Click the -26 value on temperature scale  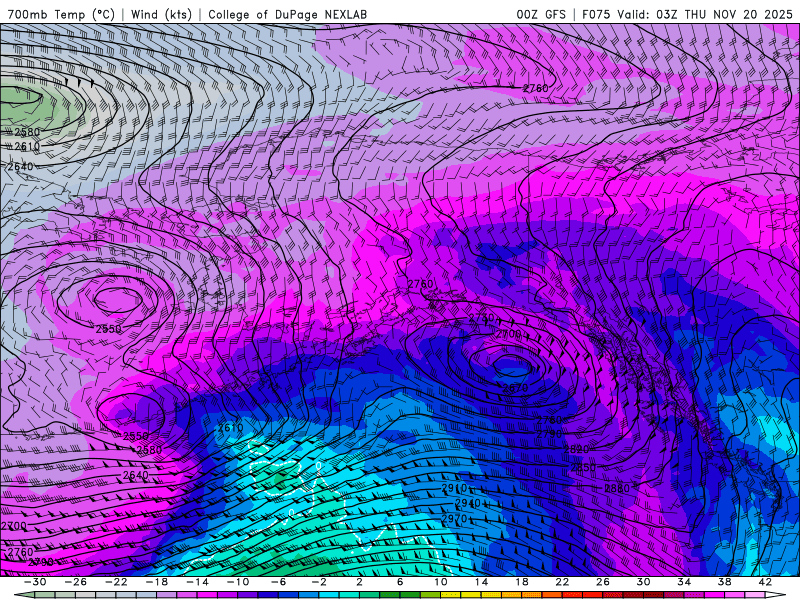coord(76,582)
